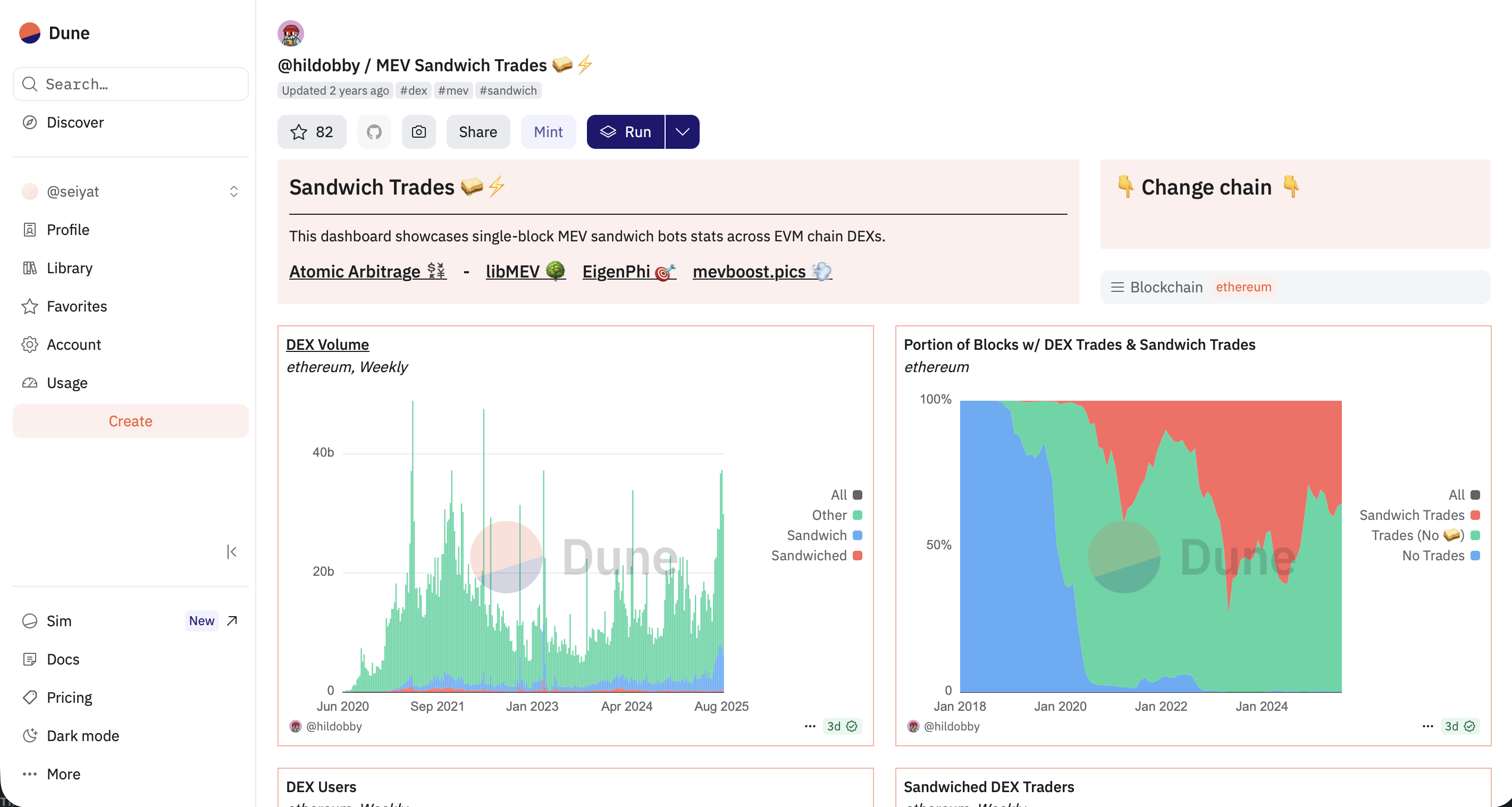Go to Favorites in the sidebar
This screenshot has height=807, width=1512.
[77, 306]
